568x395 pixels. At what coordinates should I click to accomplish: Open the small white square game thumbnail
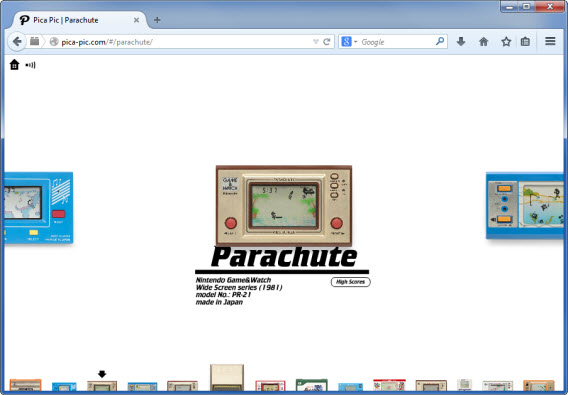[464, 384]
